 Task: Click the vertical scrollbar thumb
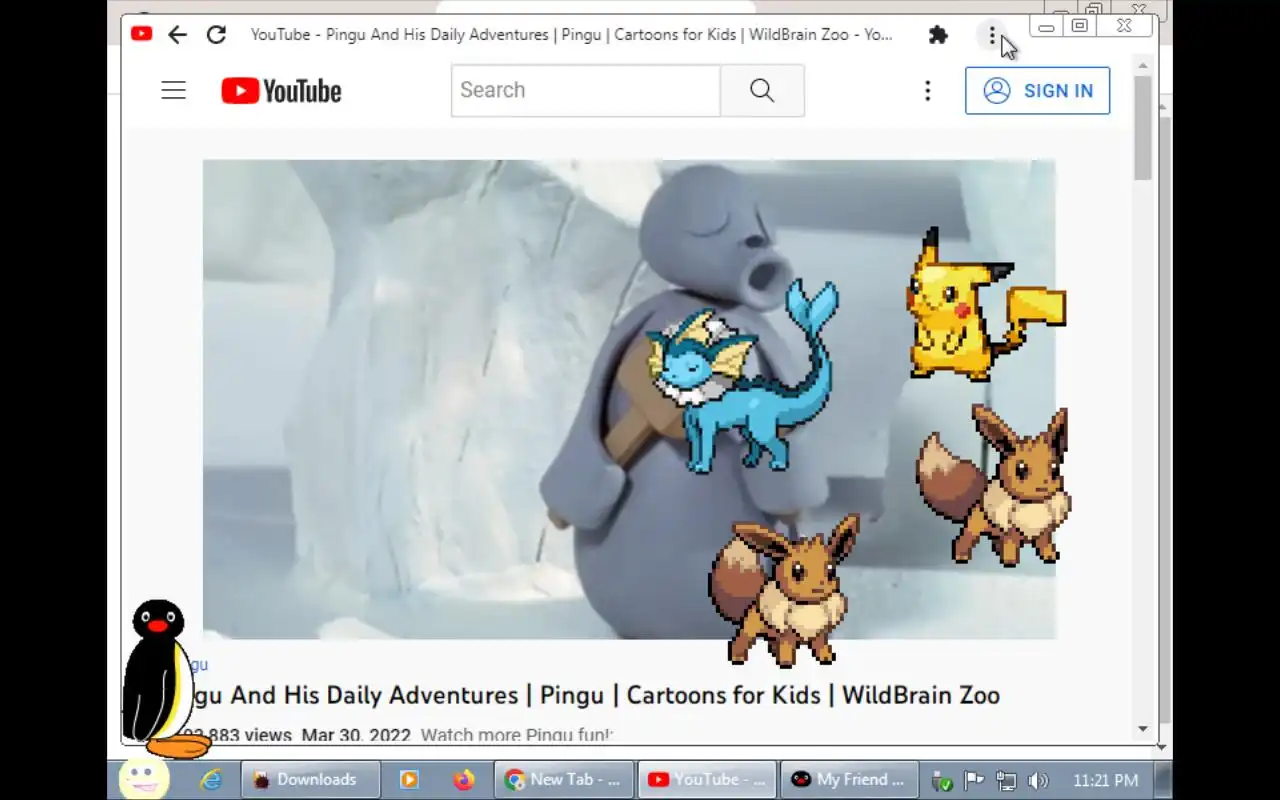1143,128
